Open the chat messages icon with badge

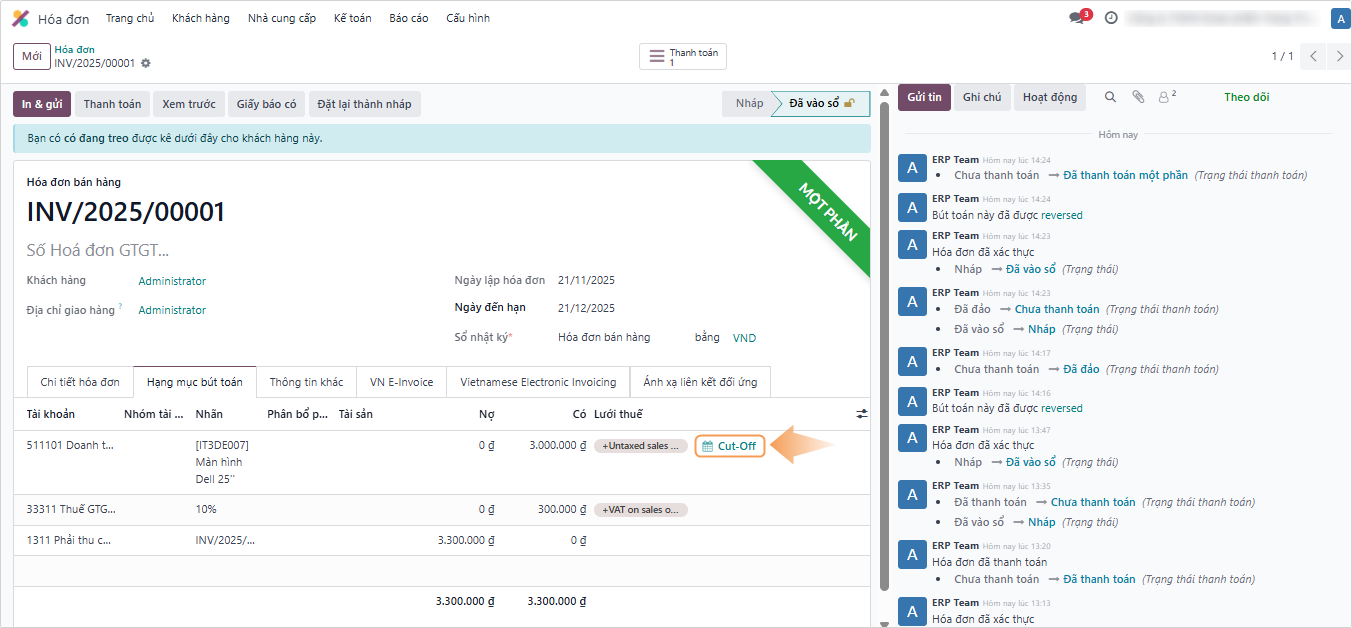pyautogui.click(x=1077, y=18)
